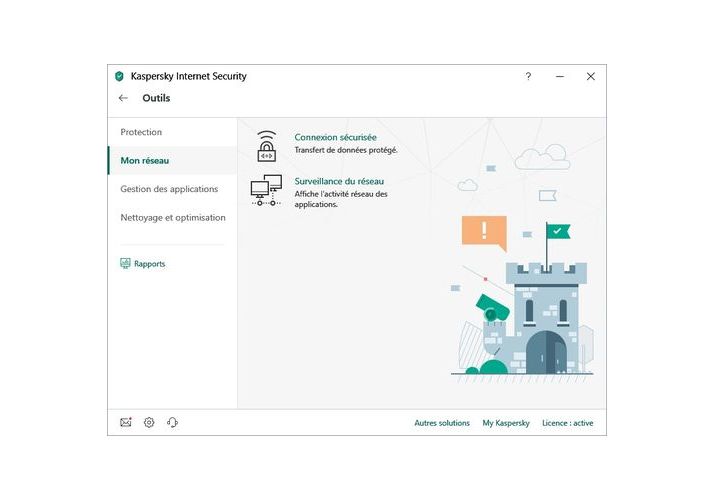Click the support headset icon

[x=172, y=423]
